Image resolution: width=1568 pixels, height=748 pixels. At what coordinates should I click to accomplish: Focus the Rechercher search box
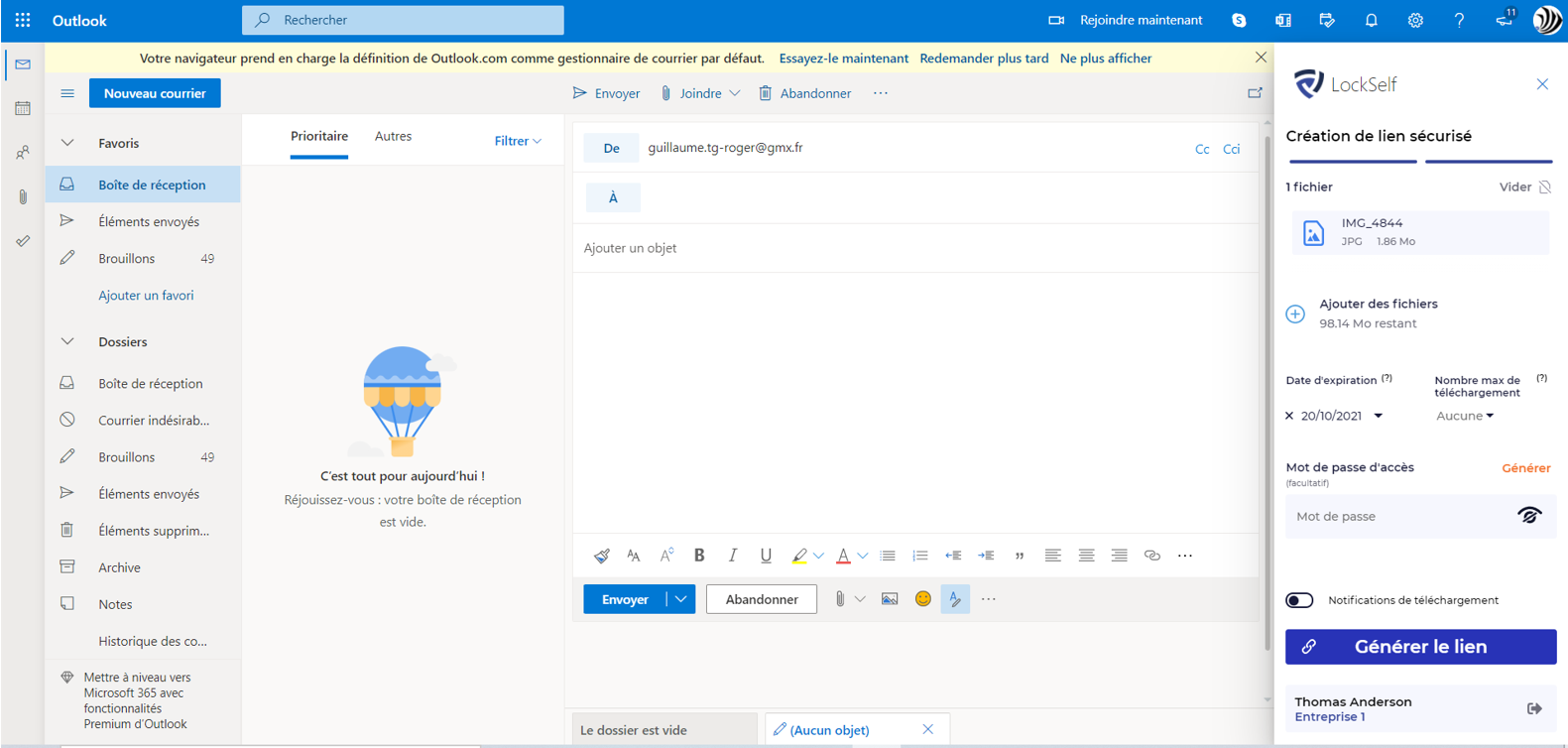403,20
